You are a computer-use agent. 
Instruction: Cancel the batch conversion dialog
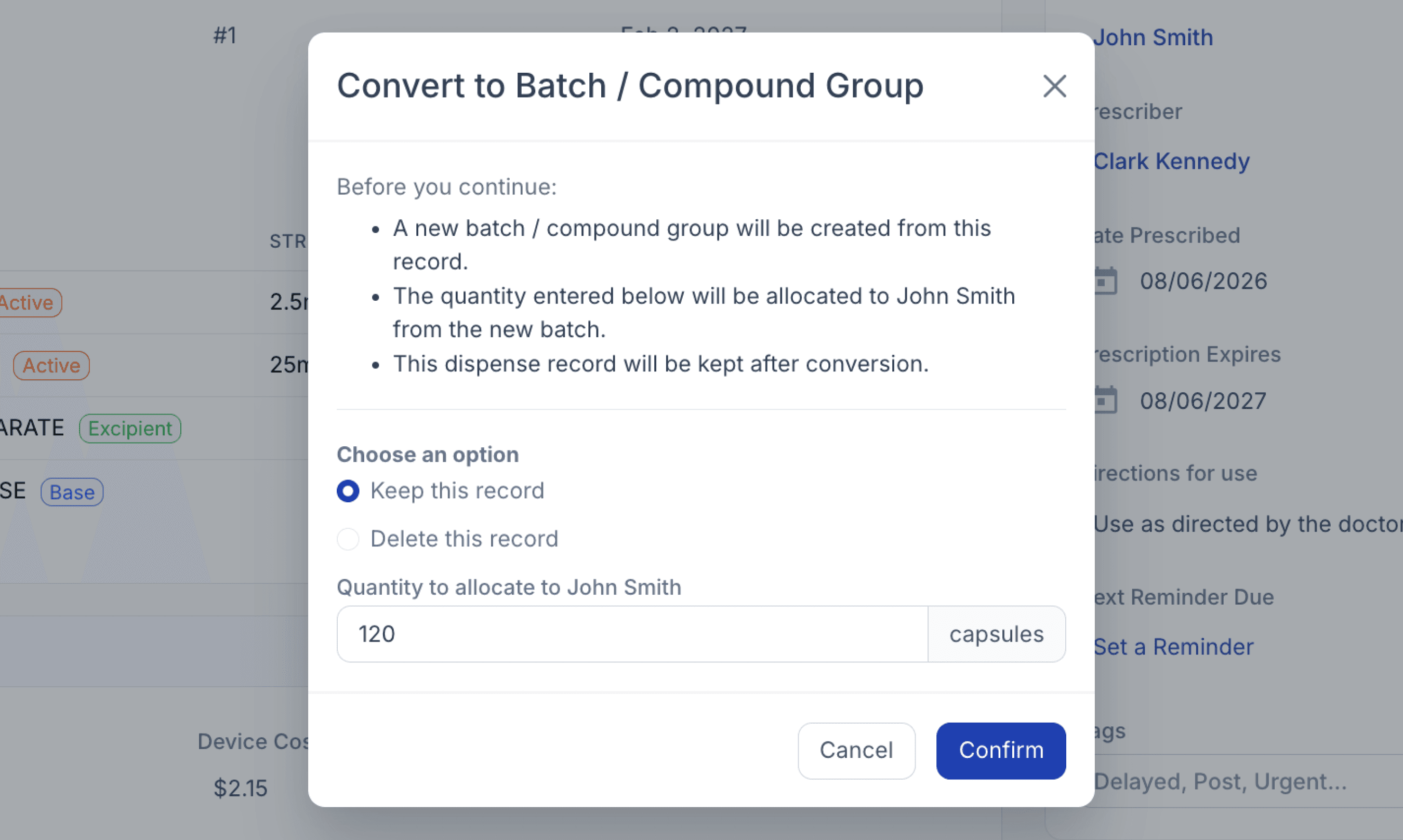pyautogui.click(x=856, y=751)
